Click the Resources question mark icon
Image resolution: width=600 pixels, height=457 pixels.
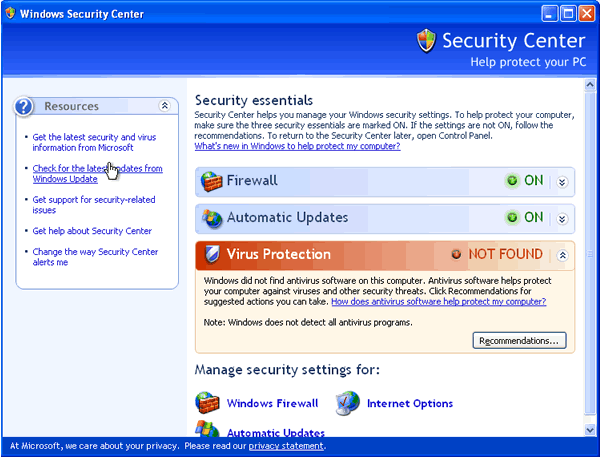[24, 106]
